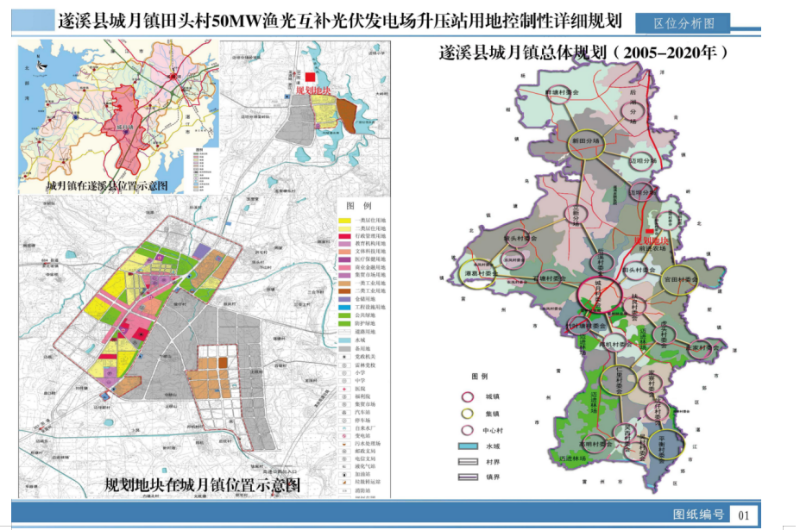Click the 图纸编号 label at bottom
This screenshot has width=800, height=530.
(x=697, y=513)
